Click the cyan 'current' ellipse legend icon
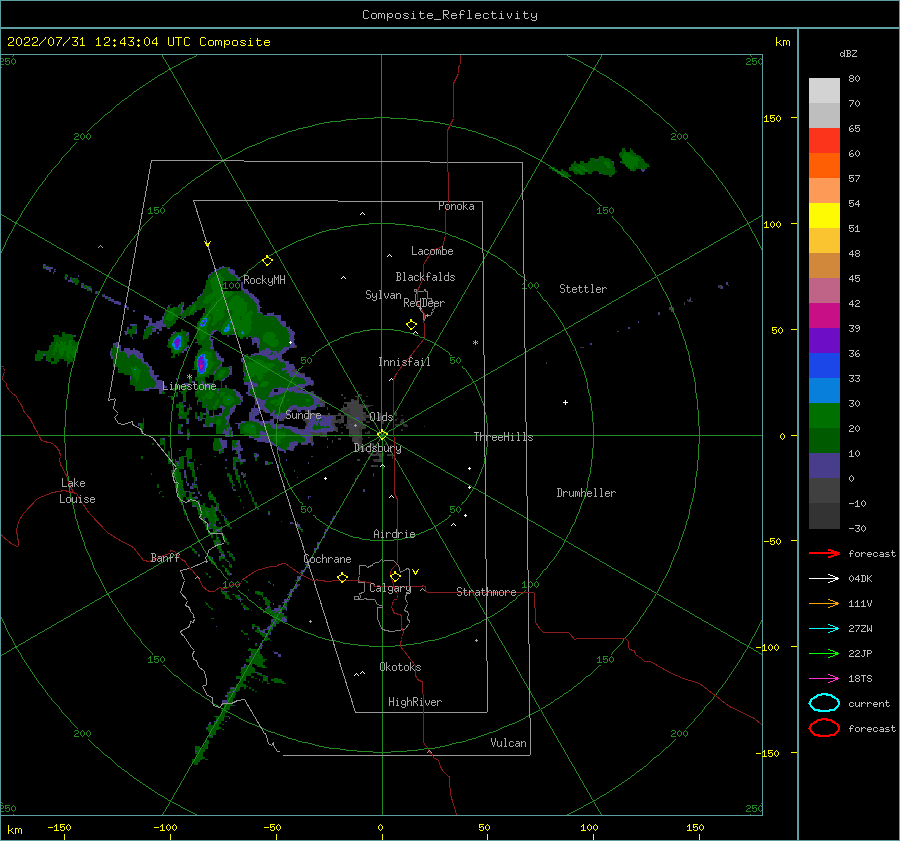 pyautogui.click(x=824, y=703)
